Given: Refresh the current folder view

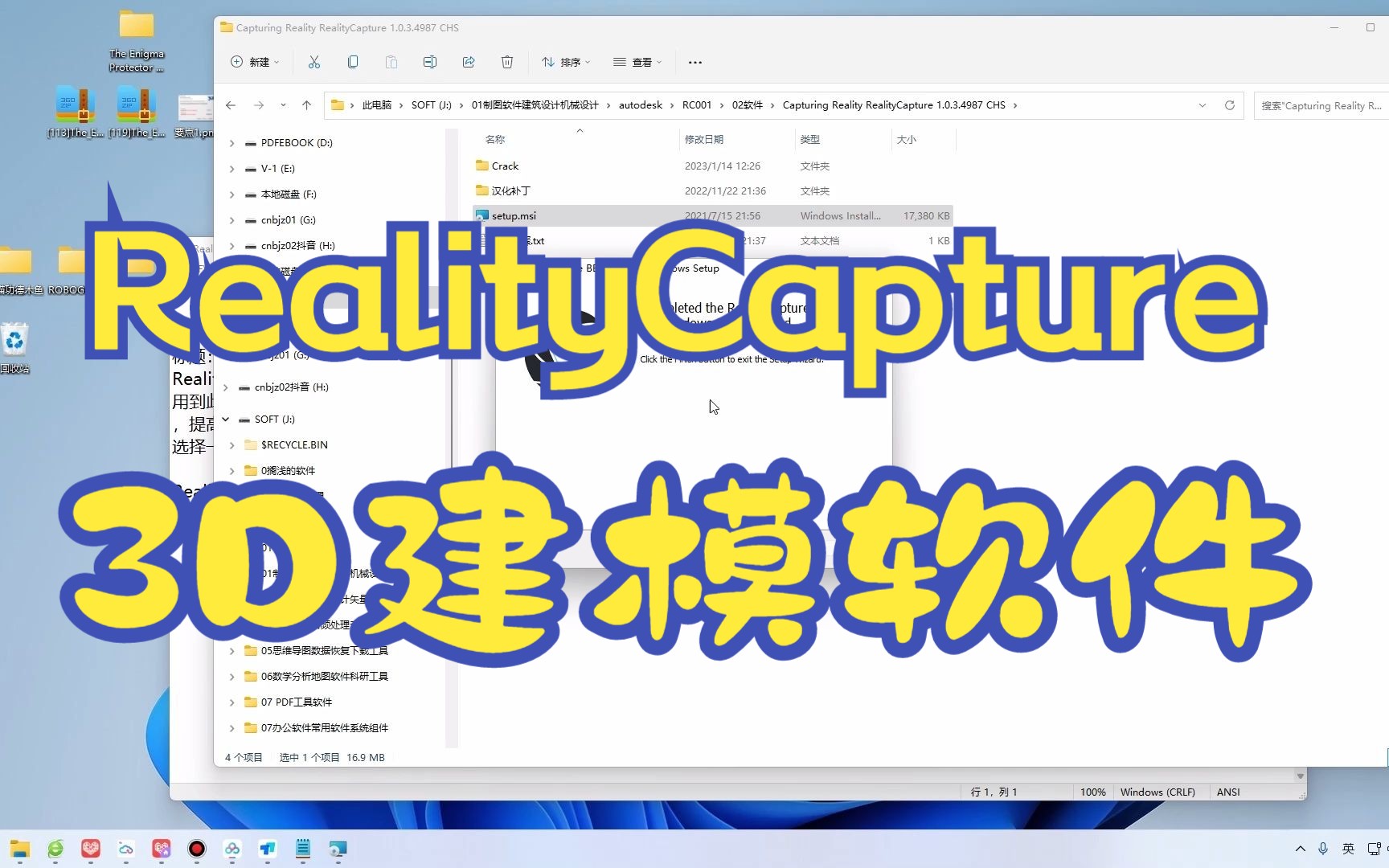Looking at the screenshot, I should [x=1229, y=105].
